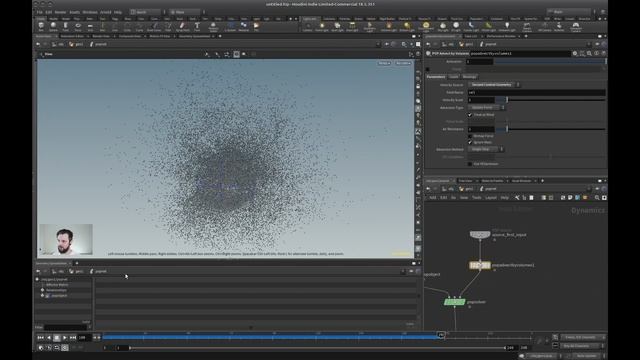Screen dimensions: 640x360
Task: Toggle the checkbox above Ignore Mass
Action: tap(470, 136)
